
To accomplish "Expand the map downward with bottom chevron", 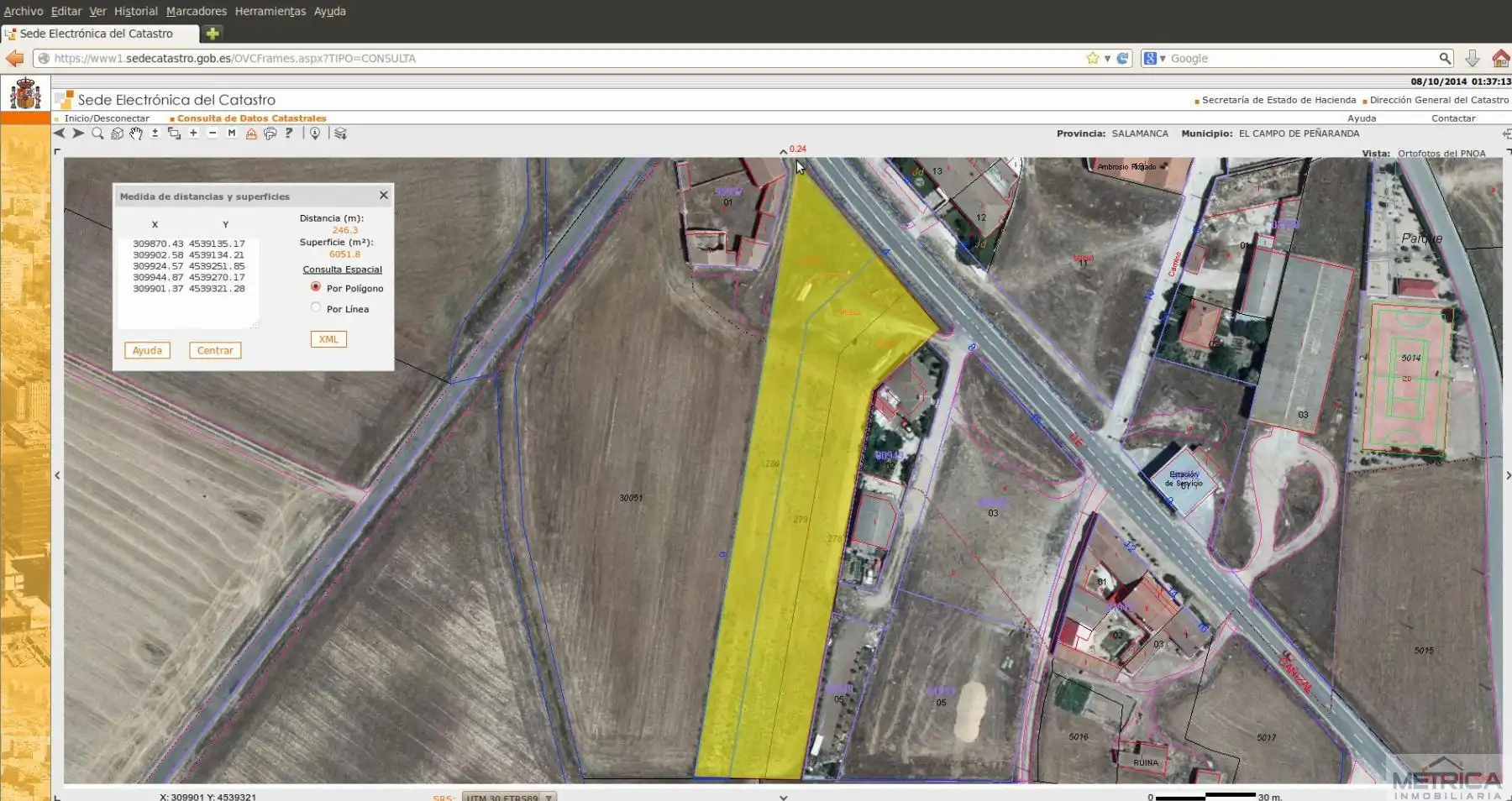I will [x=783, y=797].
